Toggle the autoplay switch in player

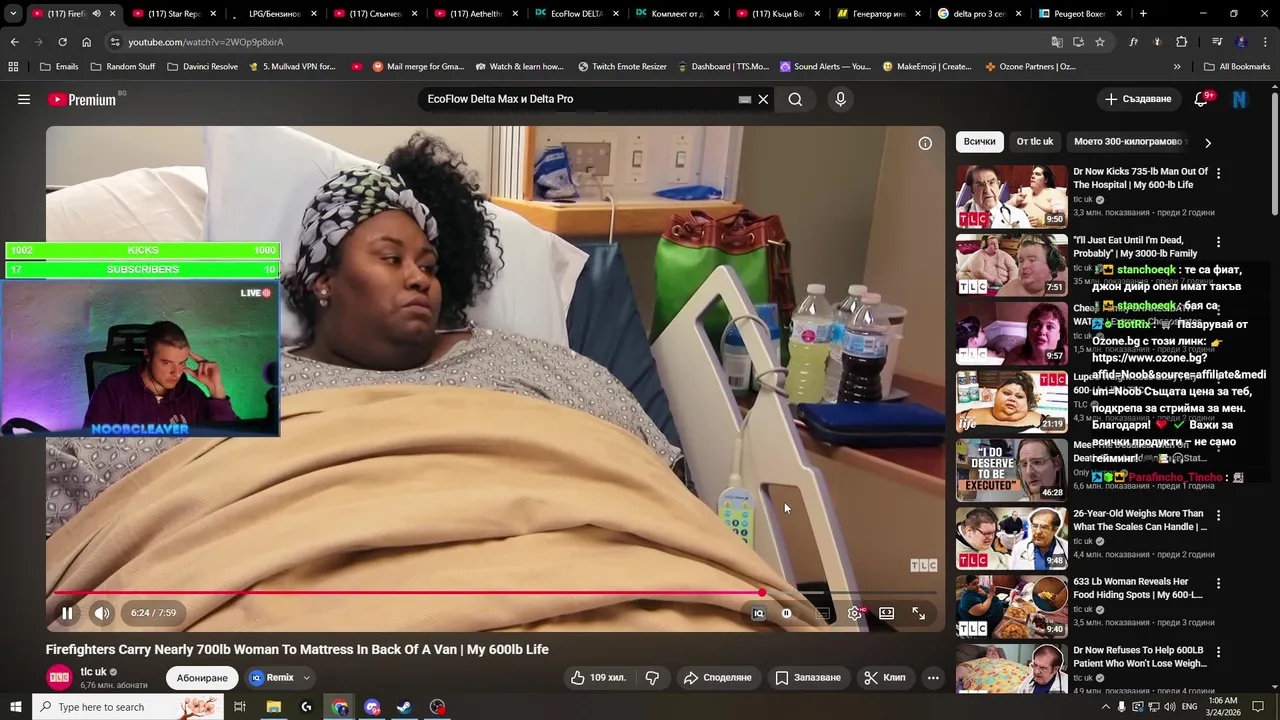[787, 613]
